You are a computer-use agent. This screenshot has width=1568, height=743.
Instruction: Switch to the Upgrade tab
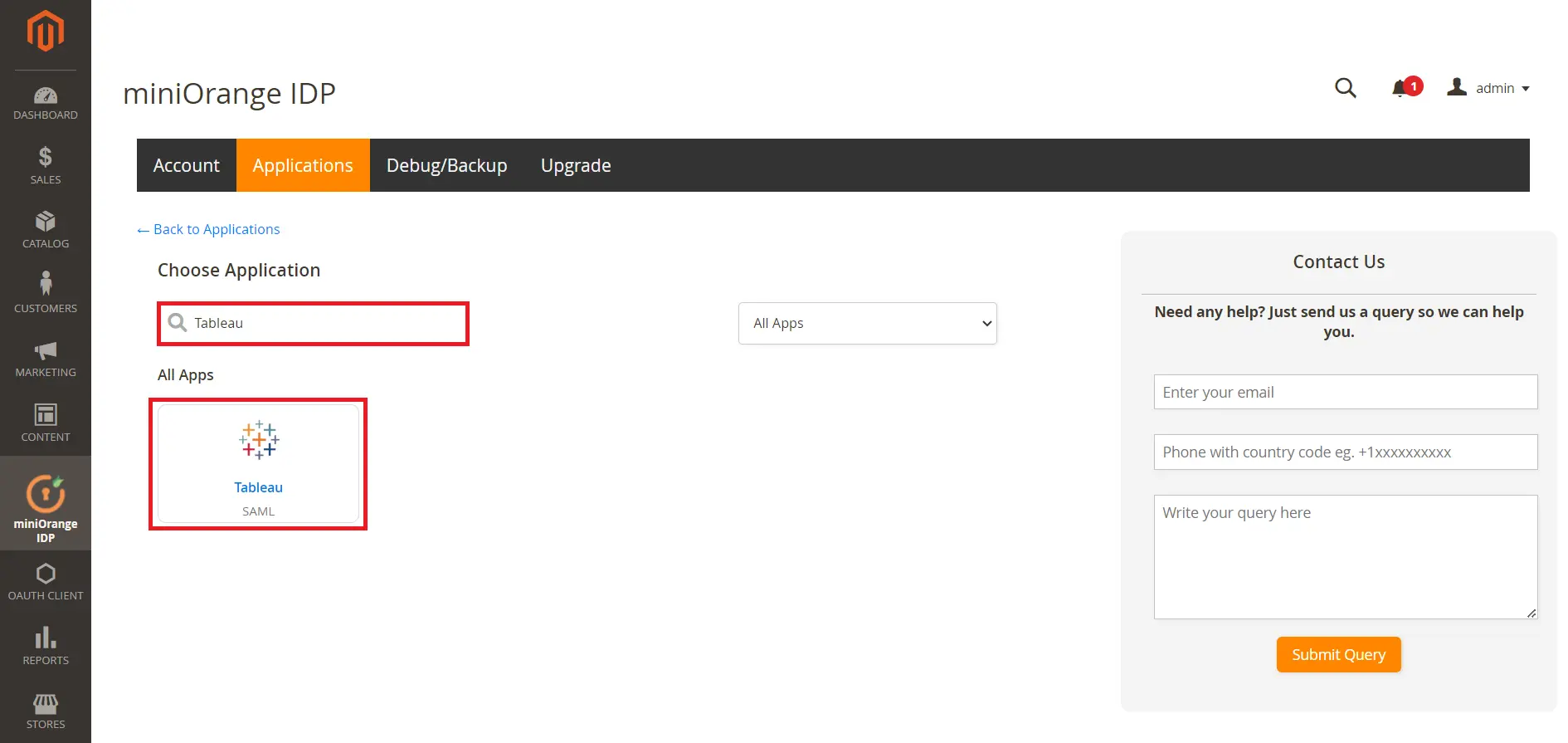[x=576, y=165]
